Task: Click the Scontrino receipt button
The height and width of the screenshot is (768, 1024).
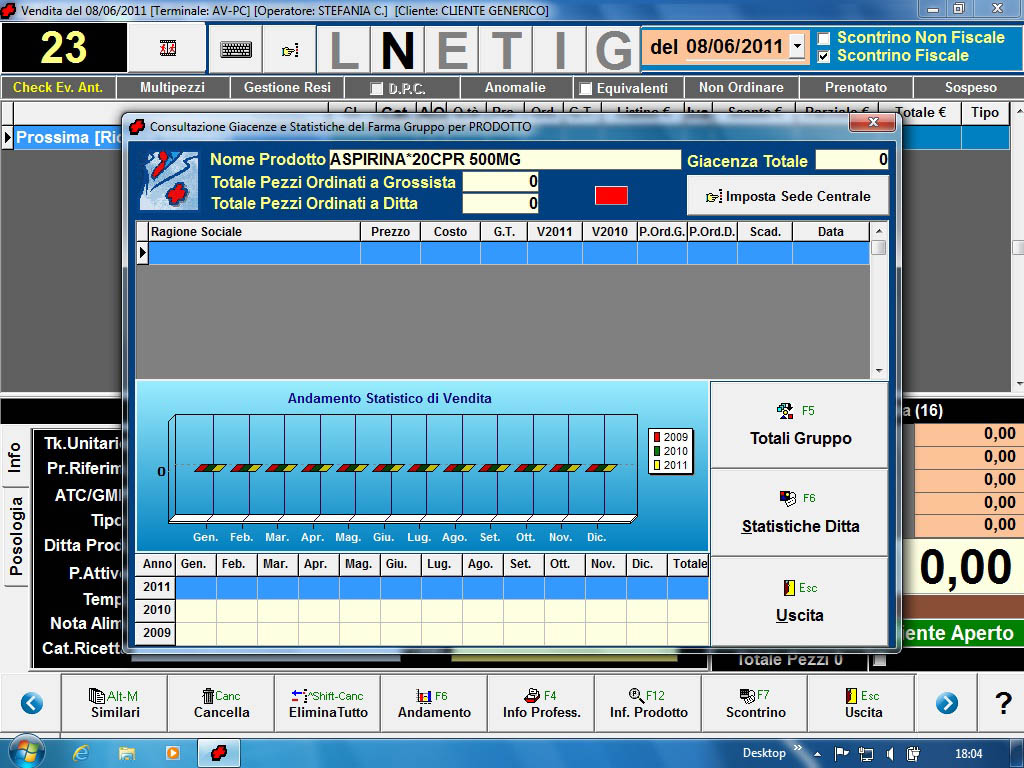Action: (755, 704)
